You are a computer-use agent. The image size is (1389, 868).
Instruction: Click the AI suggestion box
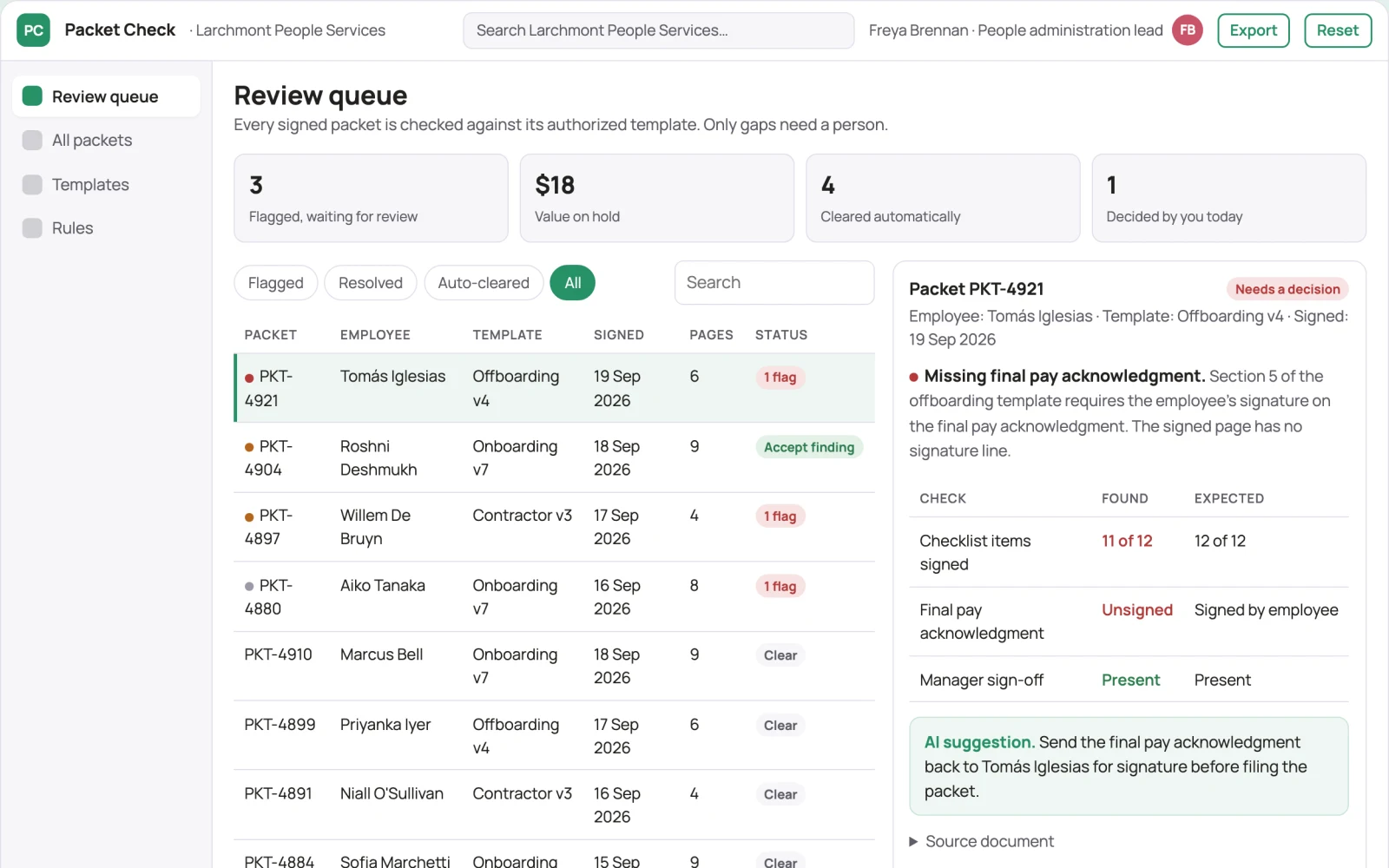click(1129, 766)
